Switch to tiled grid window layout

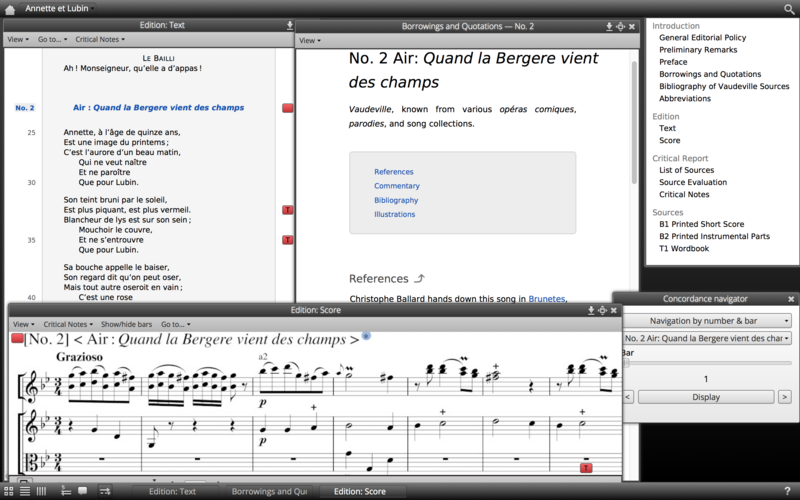coord(9,491)
